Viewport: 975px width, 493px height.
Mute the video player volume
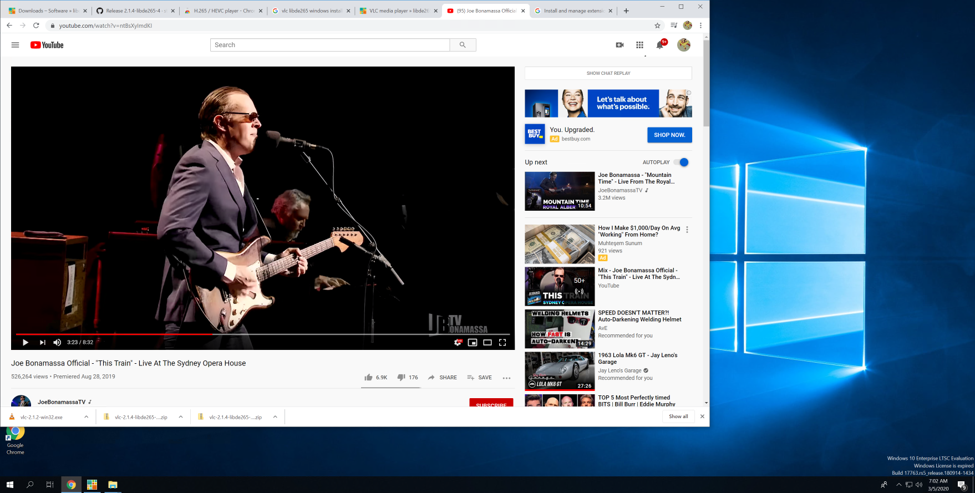click(57, 342)
